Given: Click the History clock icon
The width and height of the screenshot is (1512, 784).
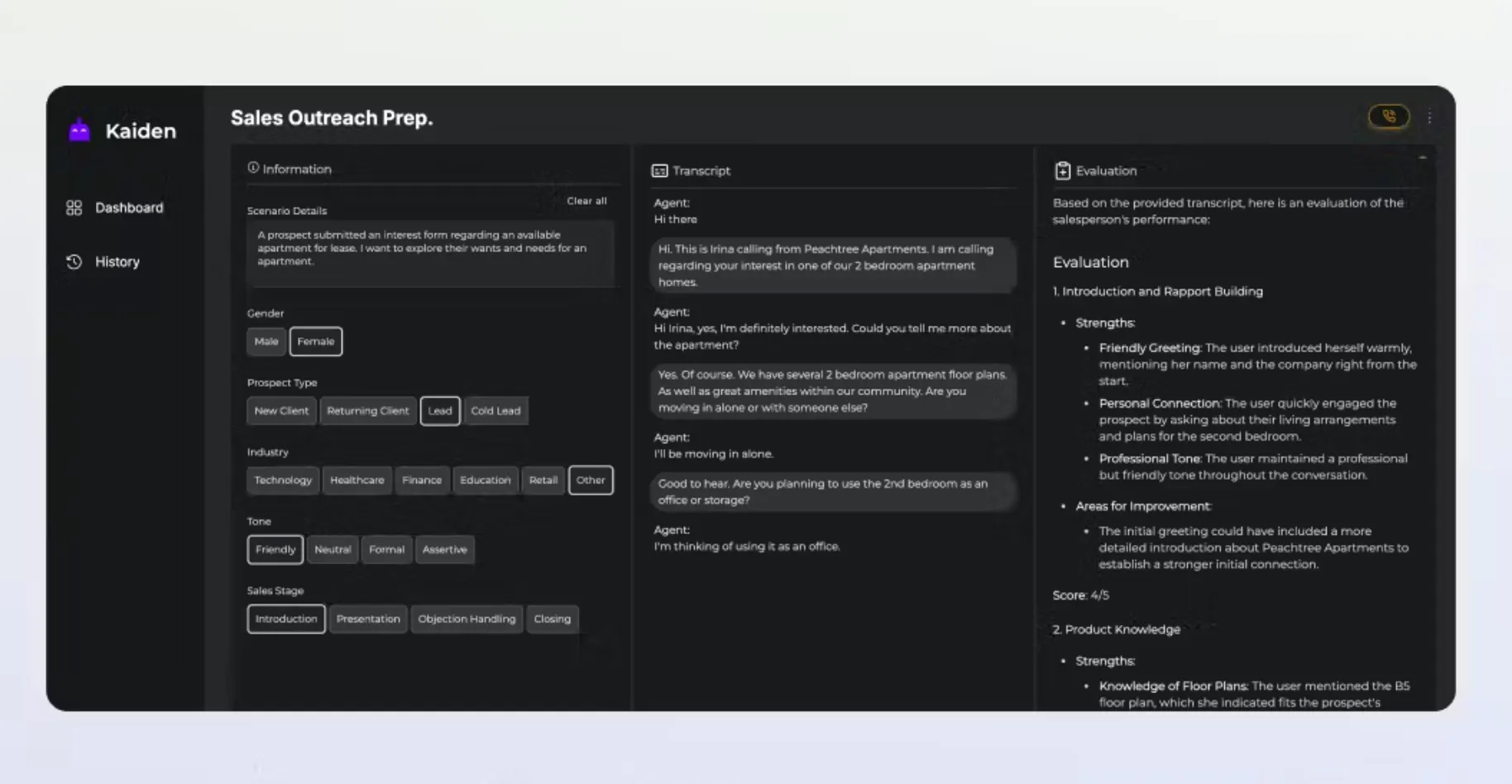Looking at the screenshot, I should click(x=74, y=261).
